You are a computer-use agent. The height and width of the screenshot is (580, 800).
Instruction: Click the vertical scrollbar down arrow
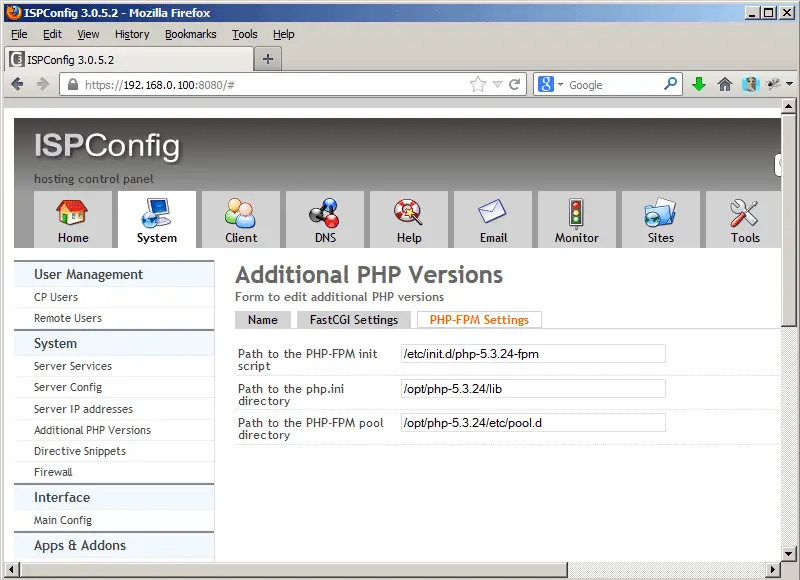coord(788,553)
